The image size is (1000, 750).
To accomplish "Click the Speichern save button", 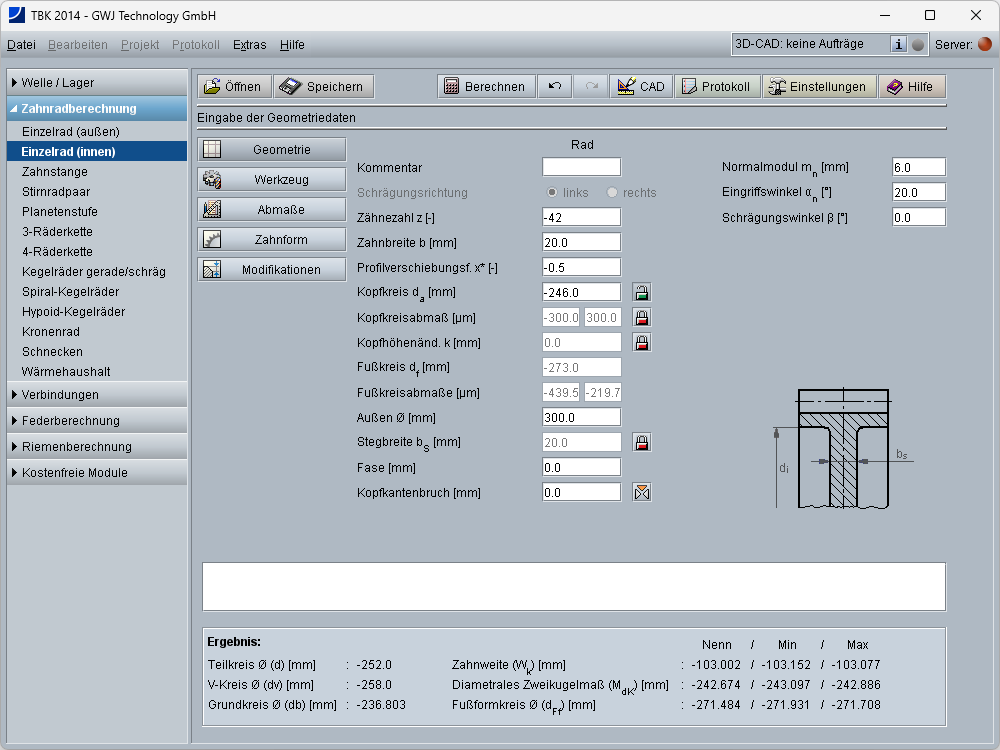I will (324, 87).
